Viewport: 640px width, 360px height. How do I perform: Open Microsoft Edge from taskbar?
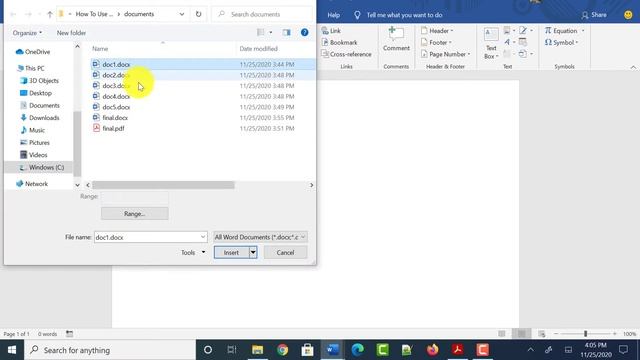coord(358,350)
